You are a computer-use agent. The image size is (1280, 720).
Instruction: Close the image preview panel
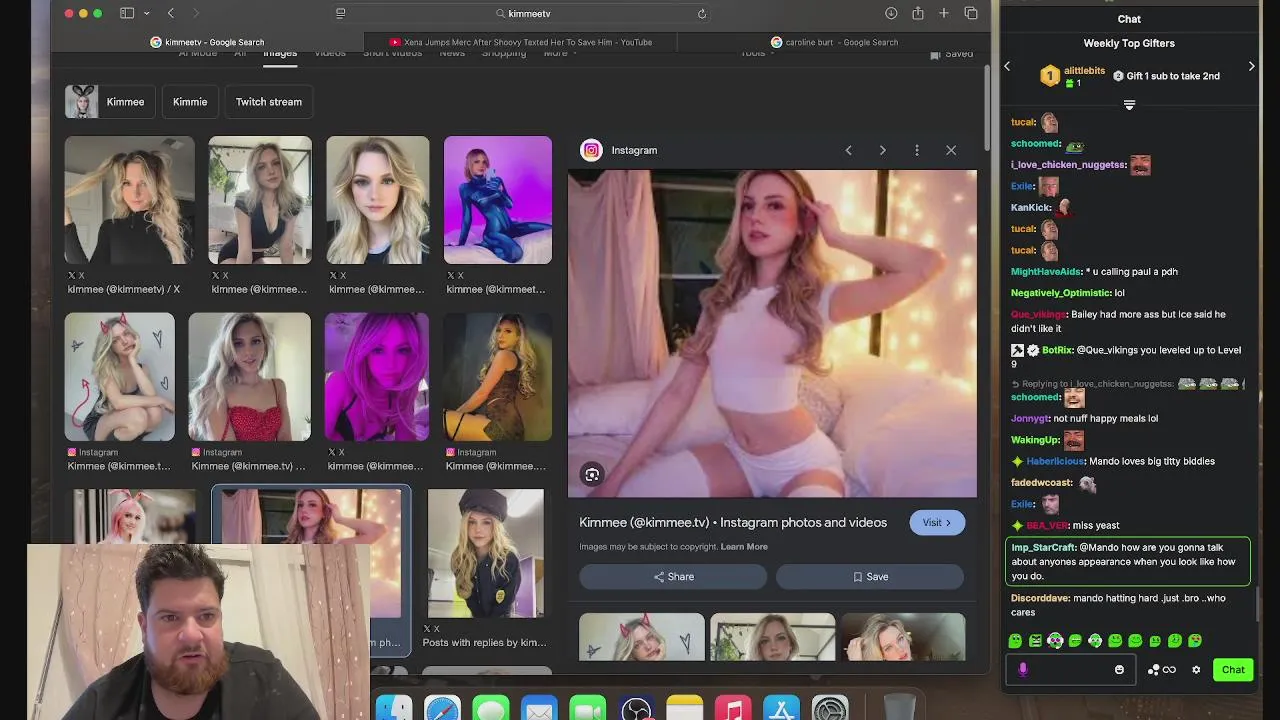[x=951, y=150]
